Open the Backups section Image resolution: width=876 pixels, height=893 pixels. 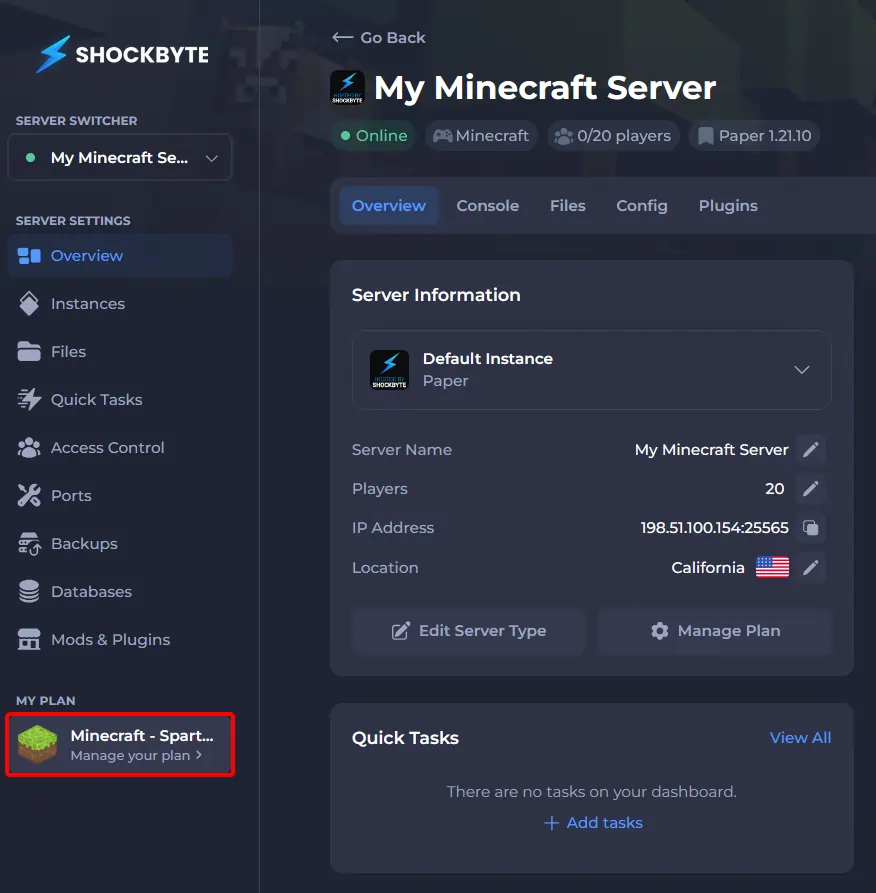(x=84, y=544)
